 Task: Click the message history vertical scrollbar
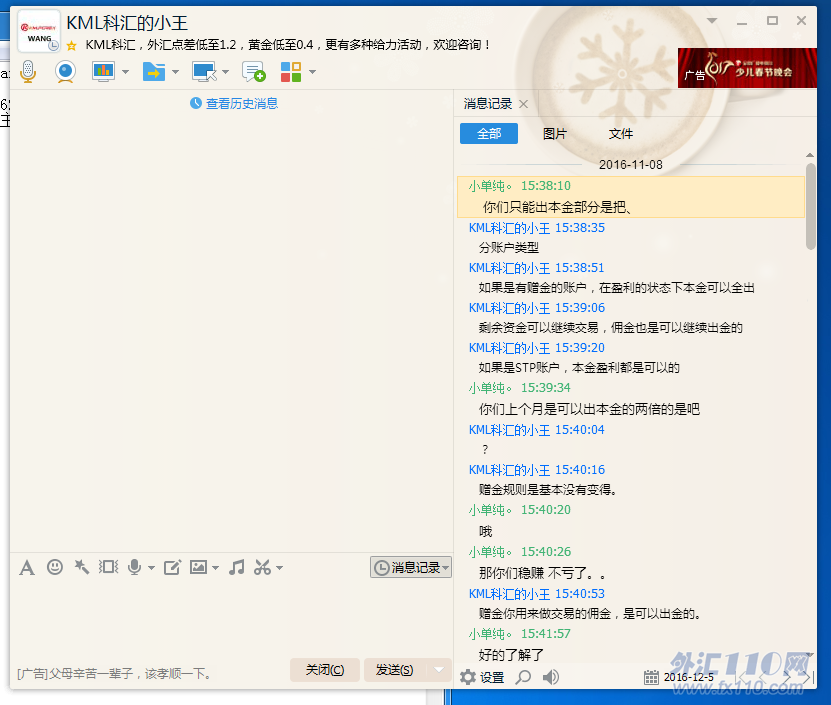point(810,200)
